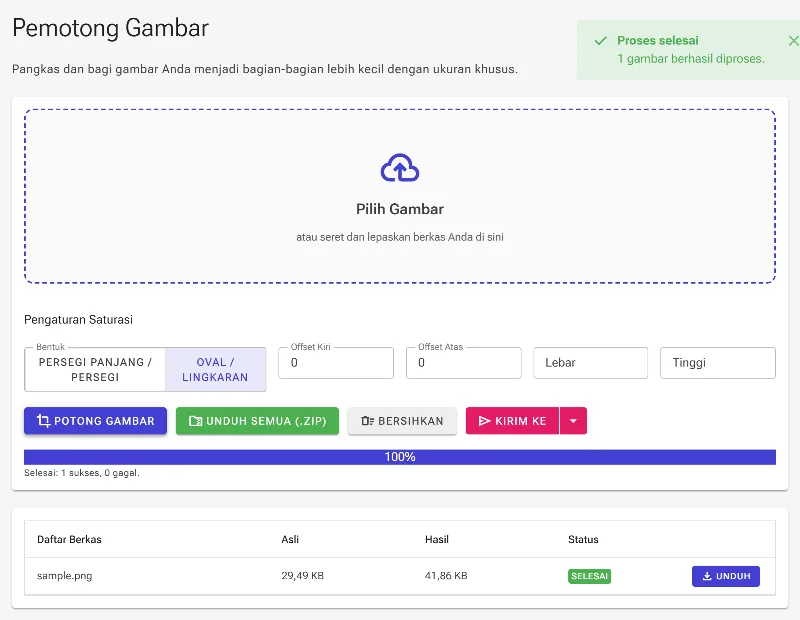Click the Status column header

(583, 539)
